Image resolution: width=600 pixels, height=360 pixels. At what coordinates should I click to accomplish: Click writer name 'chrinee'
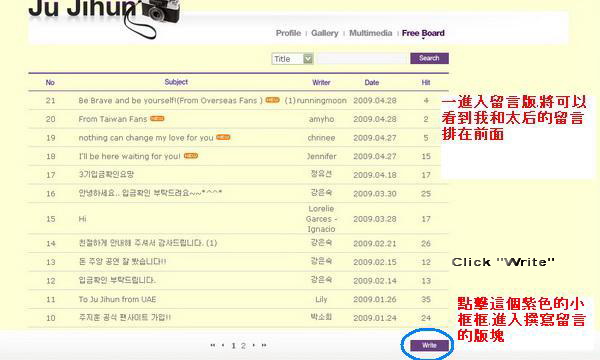(x=321, y=138)
